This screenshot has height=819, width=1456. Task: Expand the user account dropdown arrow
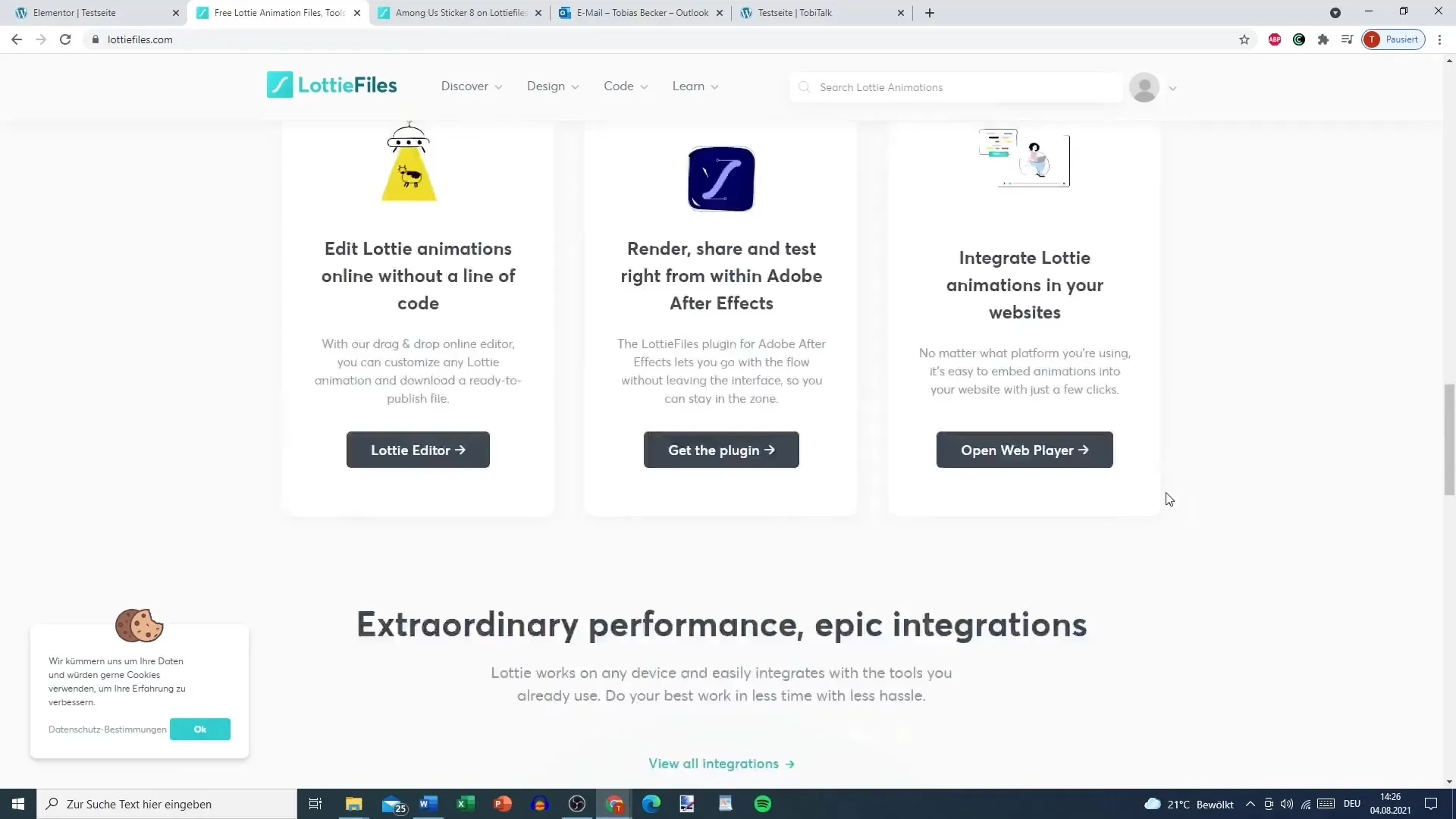[1172, 88]
